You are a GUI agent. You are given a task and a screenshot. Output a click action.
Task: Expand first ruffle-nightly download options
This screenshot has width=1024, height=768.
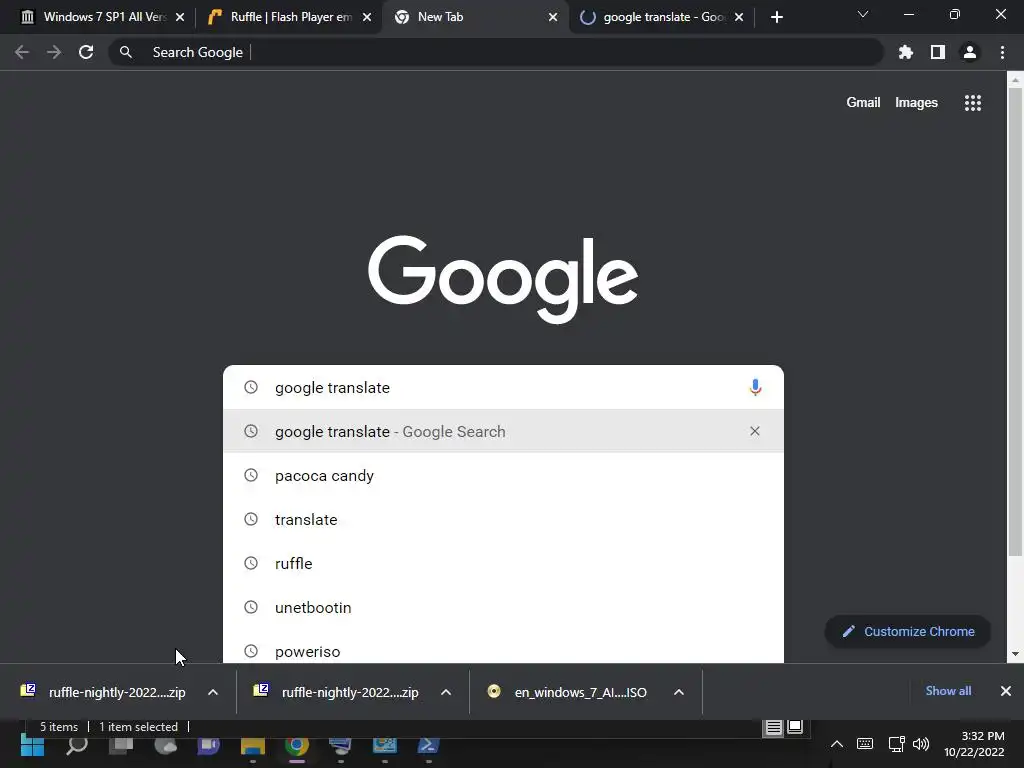click(213, 692)
